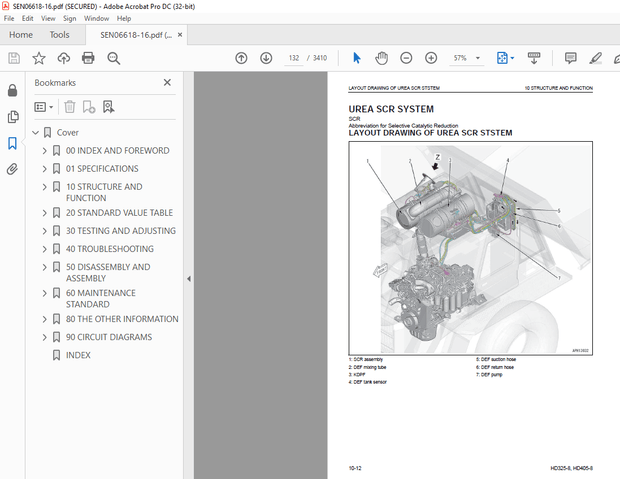Collapse the navigation pane with arrow handle
620x479 pixels.
(189, 279)
